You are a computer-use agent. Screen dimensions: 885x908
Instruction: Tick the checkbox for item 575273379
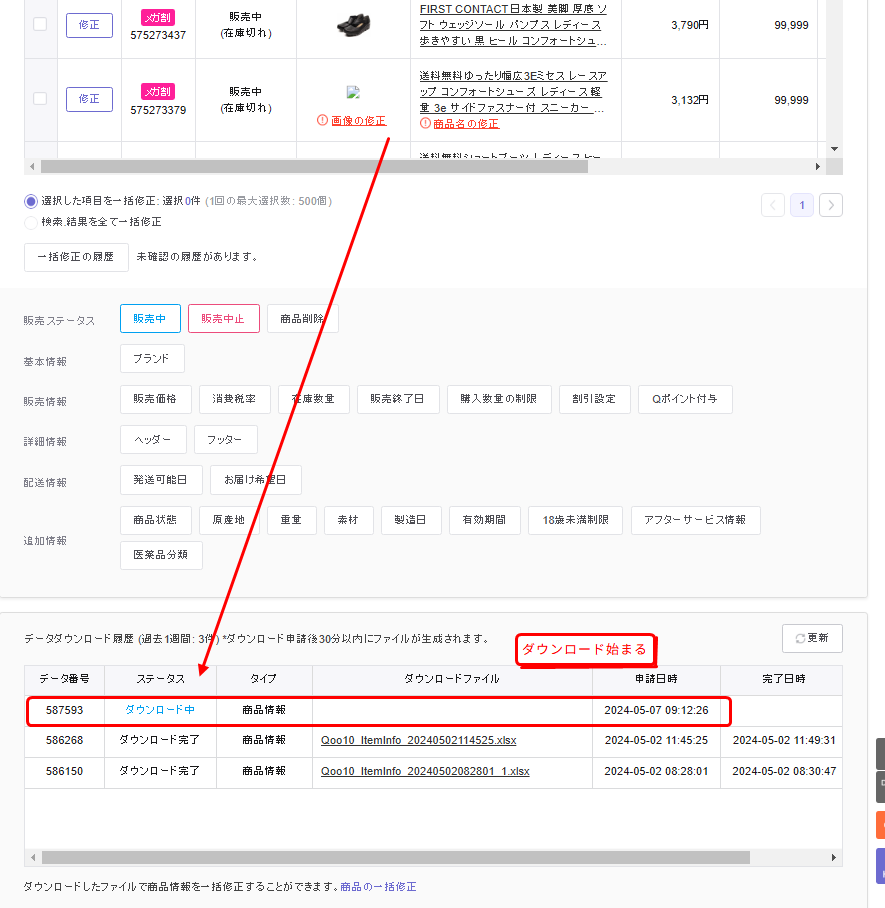coord(40,99)
